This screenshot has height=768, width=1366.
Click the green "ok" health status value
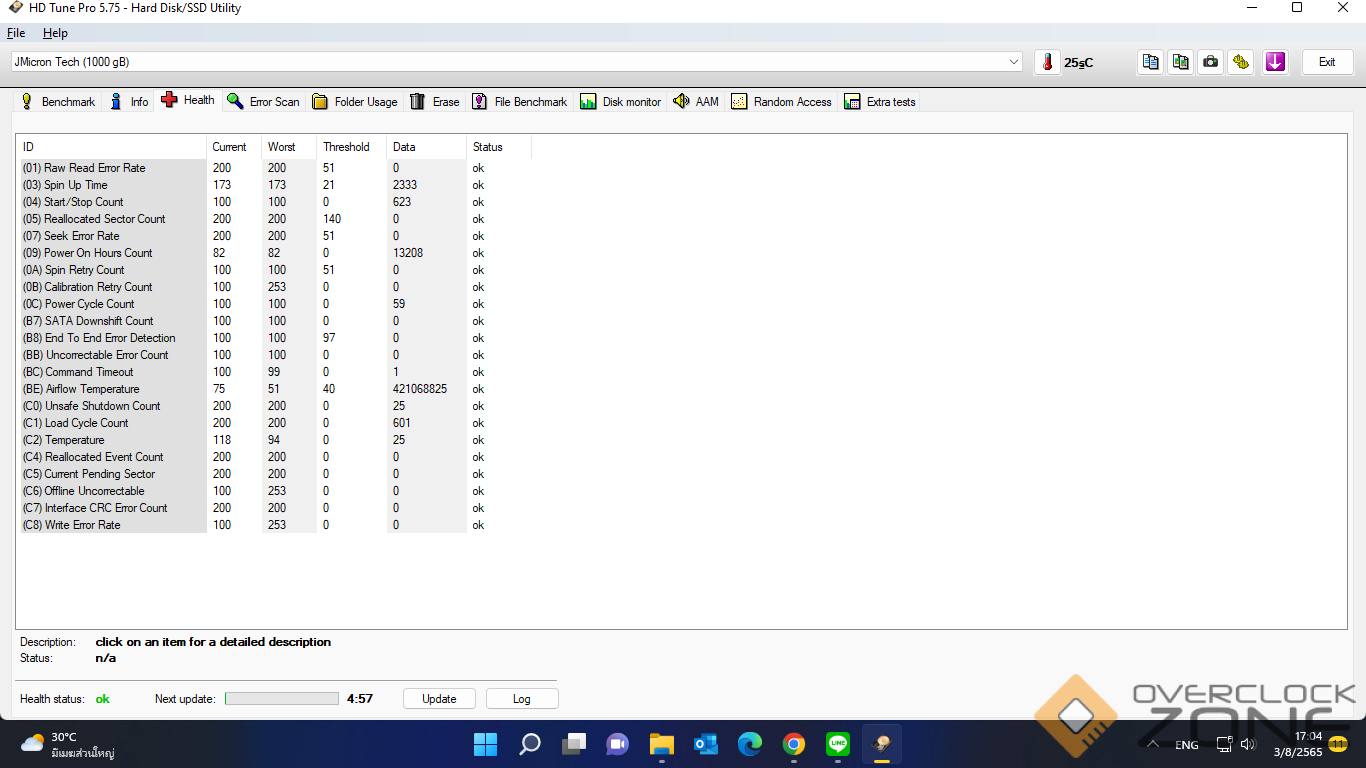(103, 699)
